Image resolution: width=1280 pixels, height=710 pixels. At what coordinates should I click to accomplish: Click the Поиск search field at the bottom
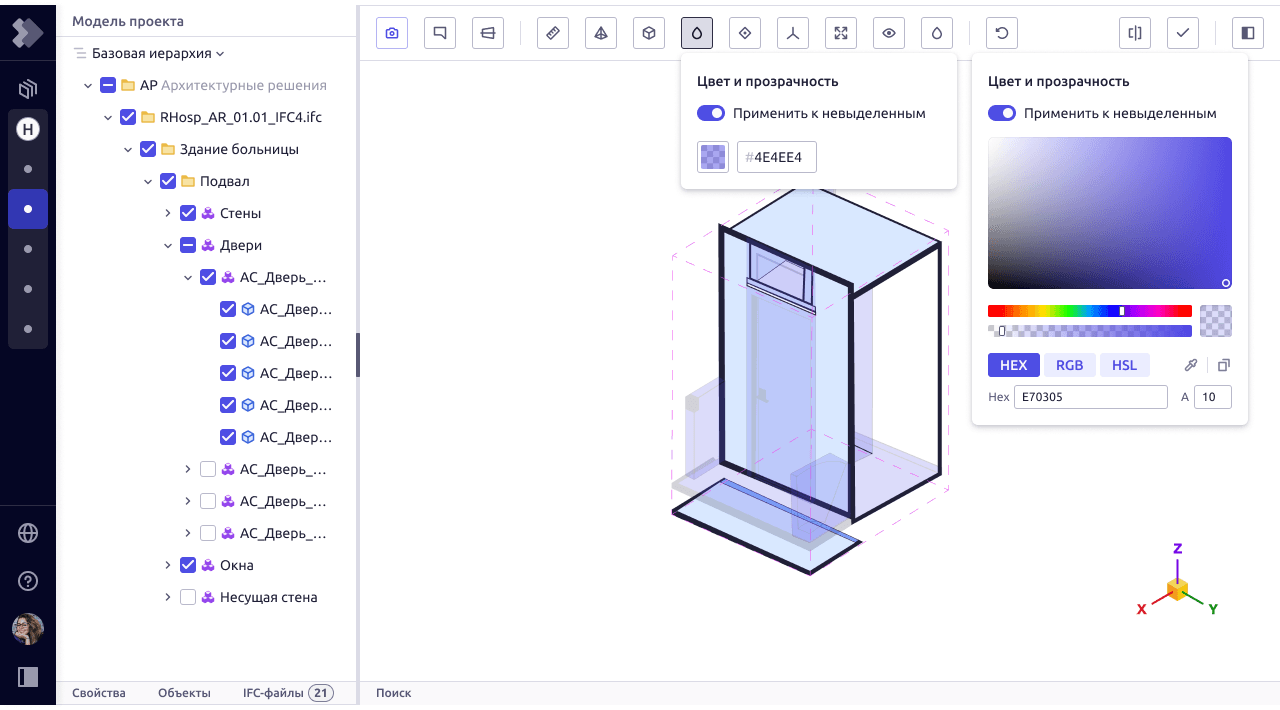point(394,693)
